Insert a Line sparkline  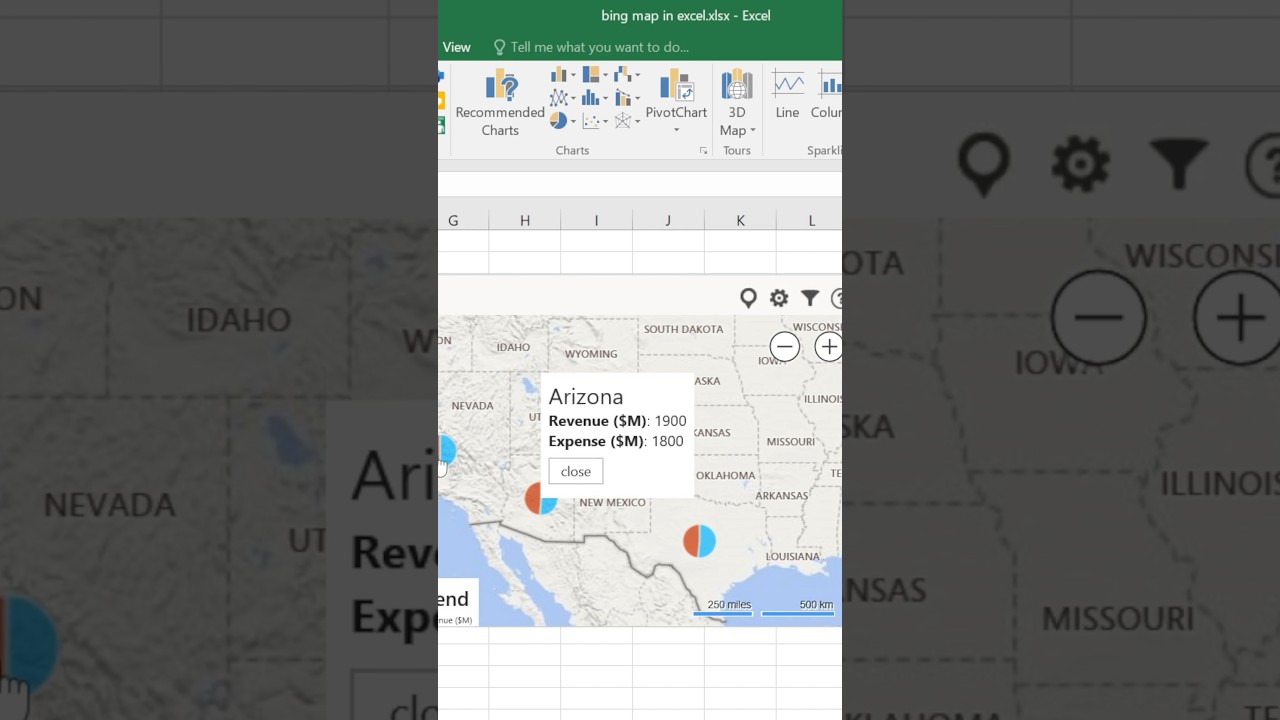click(x=788, y=96)
